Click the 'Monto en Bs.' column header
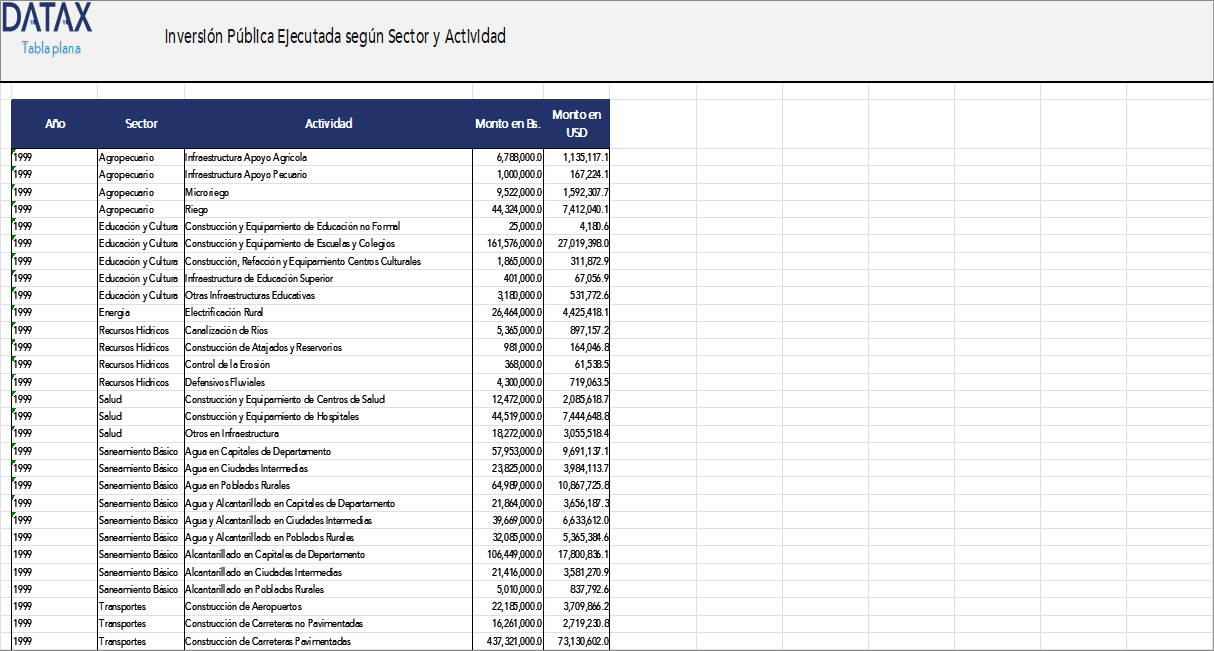The width and height of the screenshot is (1214, 651). pyautogui.click(x=508, y=124)
